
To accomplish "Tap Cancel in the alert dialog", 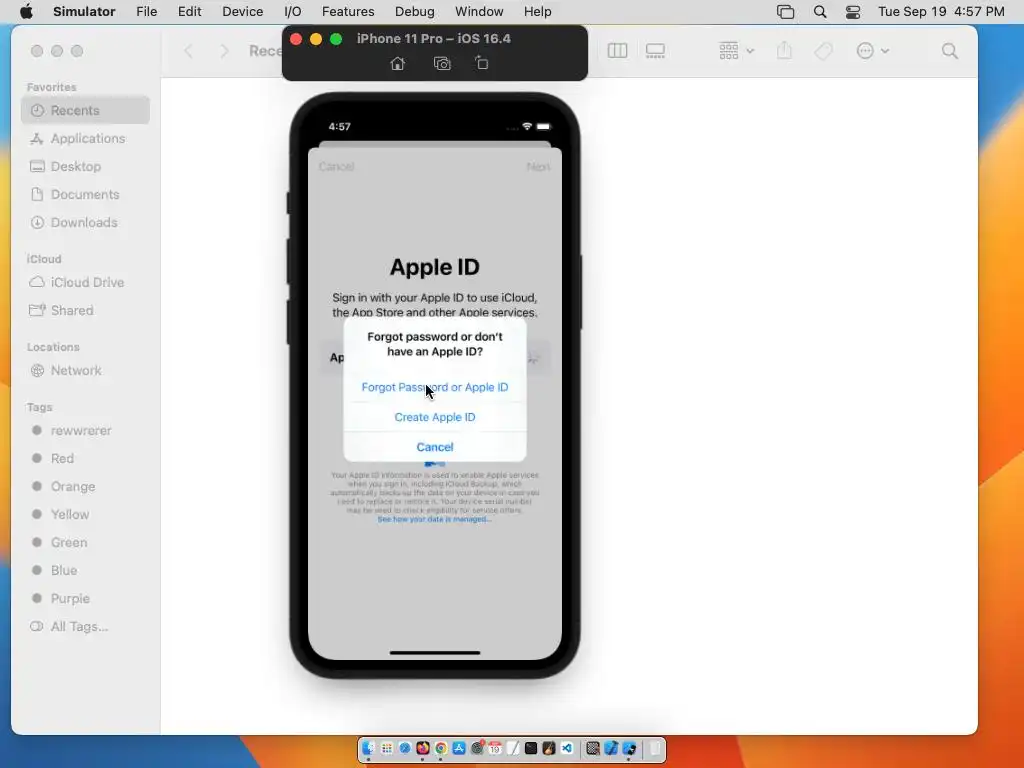I will [435, 447].
